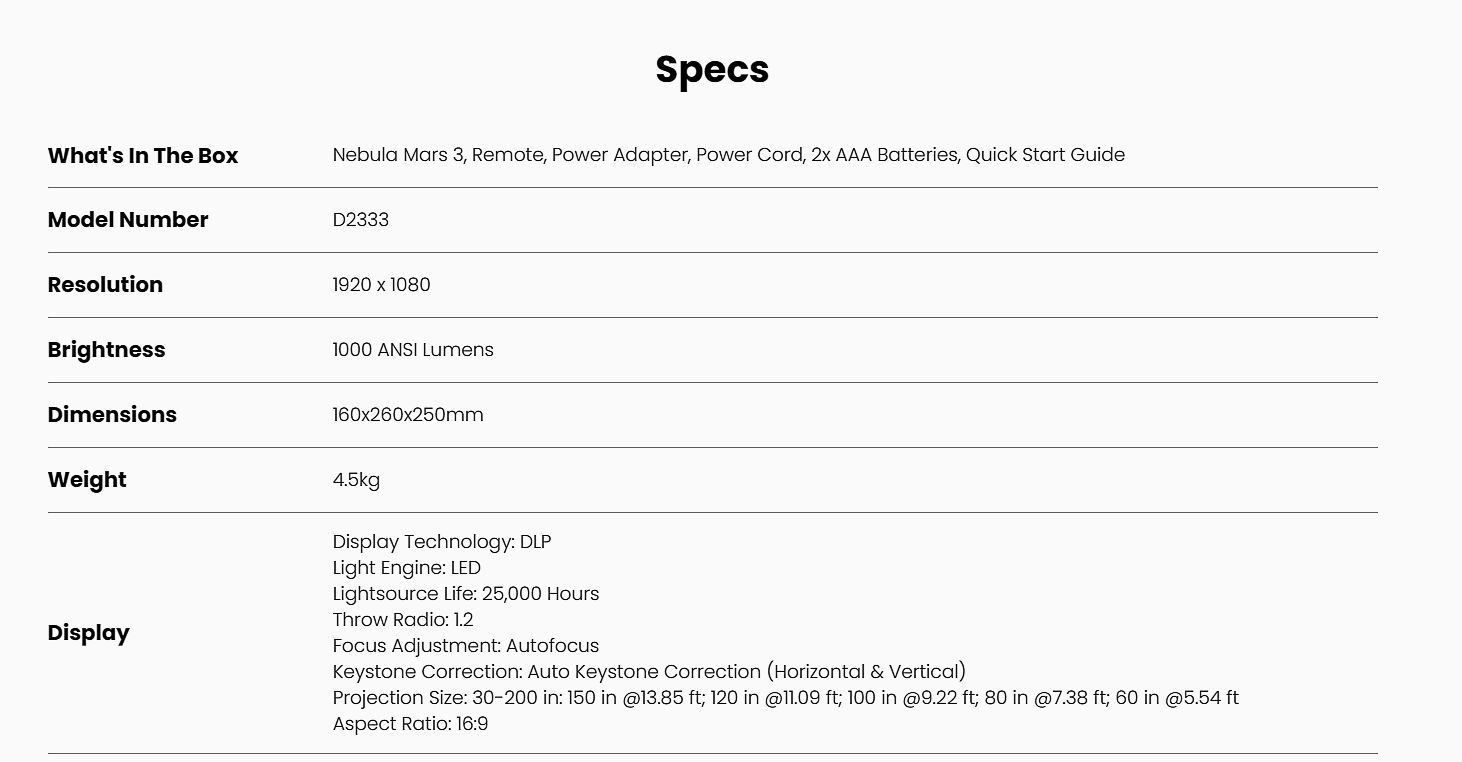Screen dimensions: 1462x762
Task: Select the Dimensions row label
Action: pyautogui.click(x=112, y=415)
